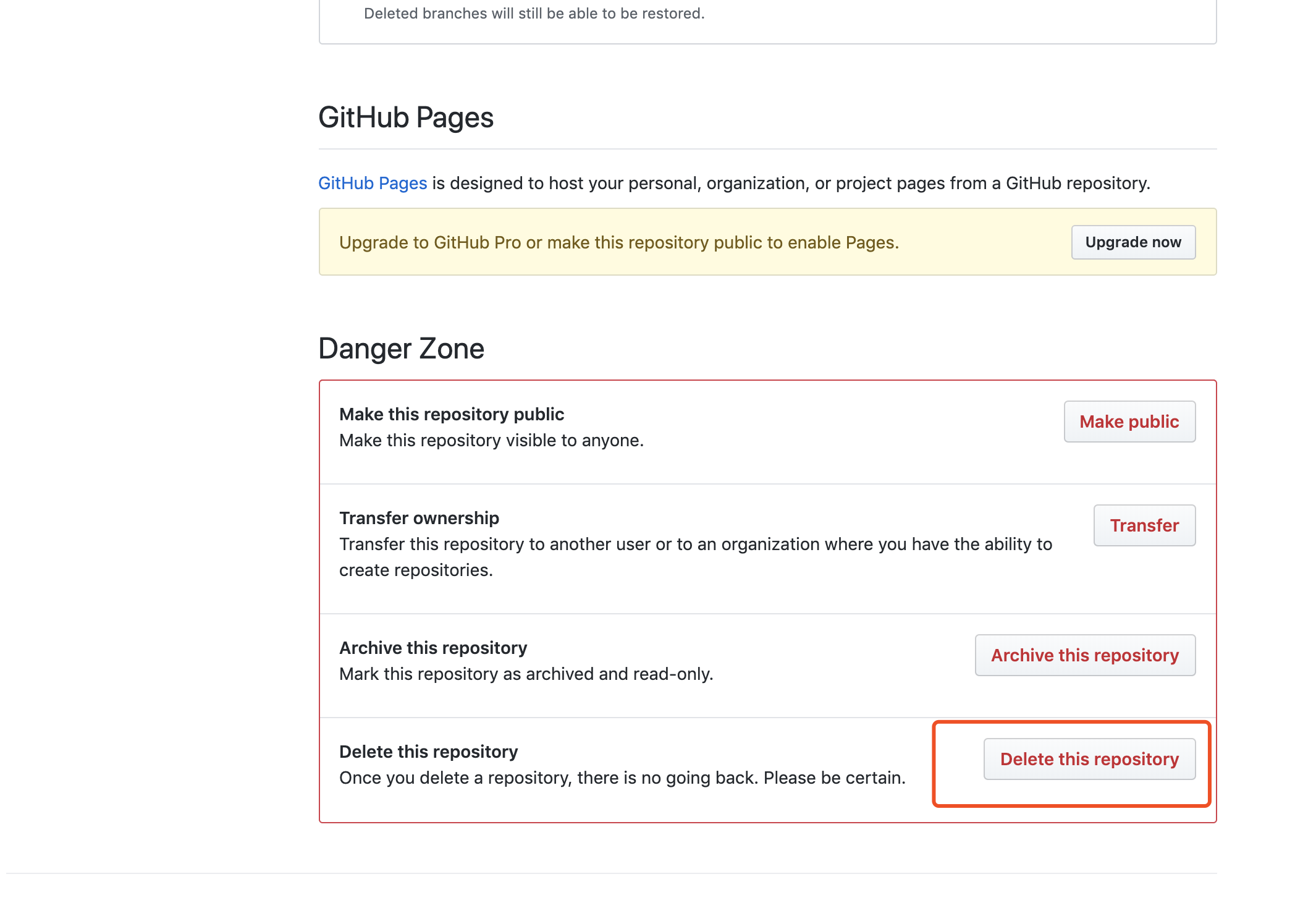The width and height of the screenshot is (1316, 916).
Task: Click the Deleted branches restore note text
Action: click(534, 14)
